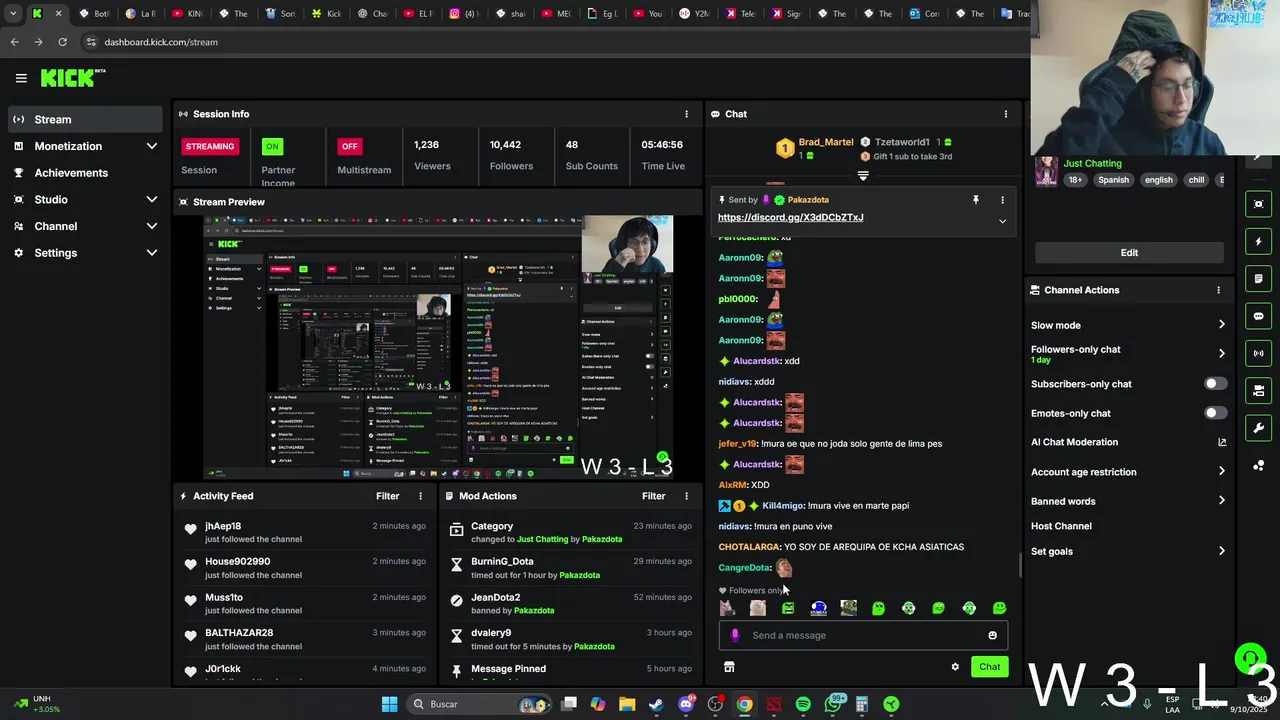
Task: Open Windows Start menu
Action: [389, 704]
